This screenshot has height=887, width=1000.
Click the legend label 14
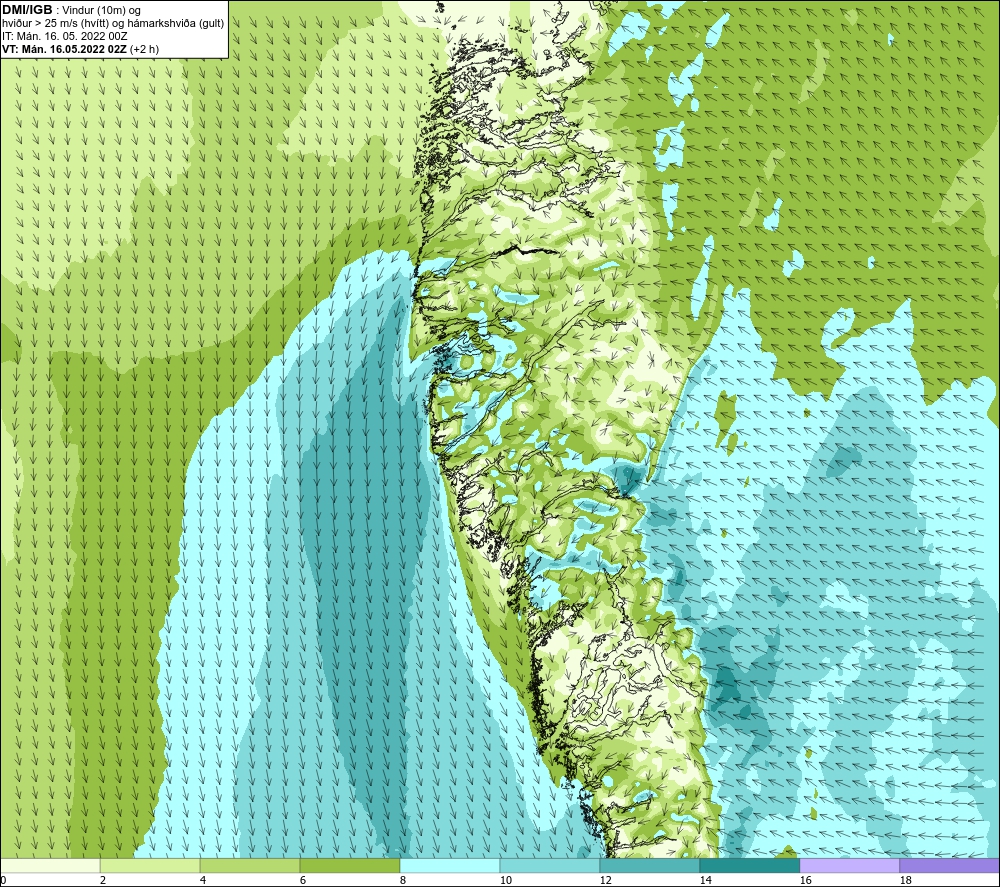705,881
